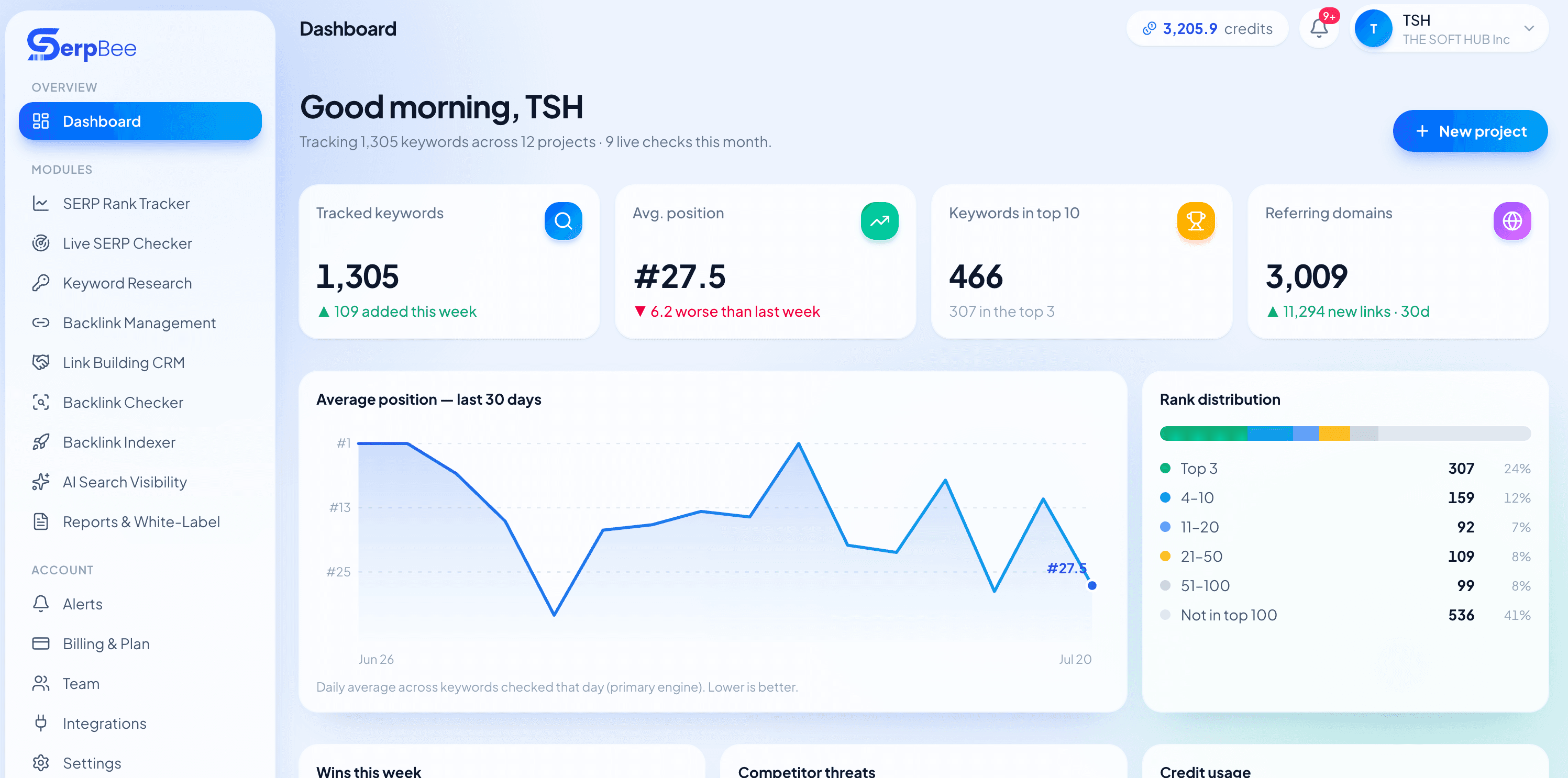Click the Settings gear icon
This screenshot has height=778, width=1568.
coord(41,763)
